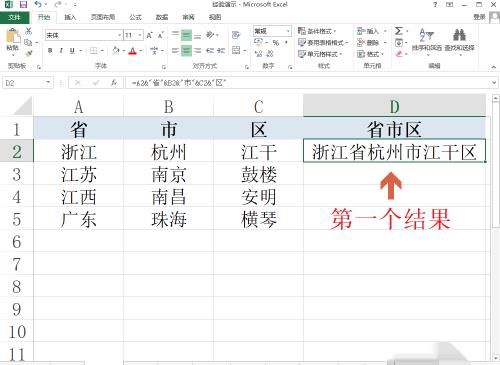This screenshot has height=365, width=500.
Task: Click the Percent Style icon
Action: (x=276, y=43)
